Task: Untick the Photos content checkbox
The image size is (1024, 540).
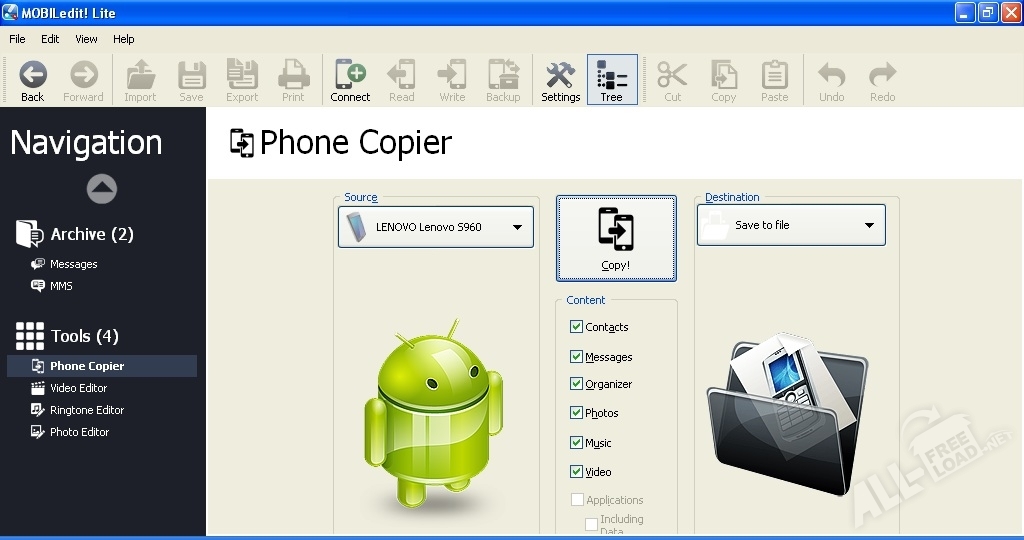Action: (577, 413)
